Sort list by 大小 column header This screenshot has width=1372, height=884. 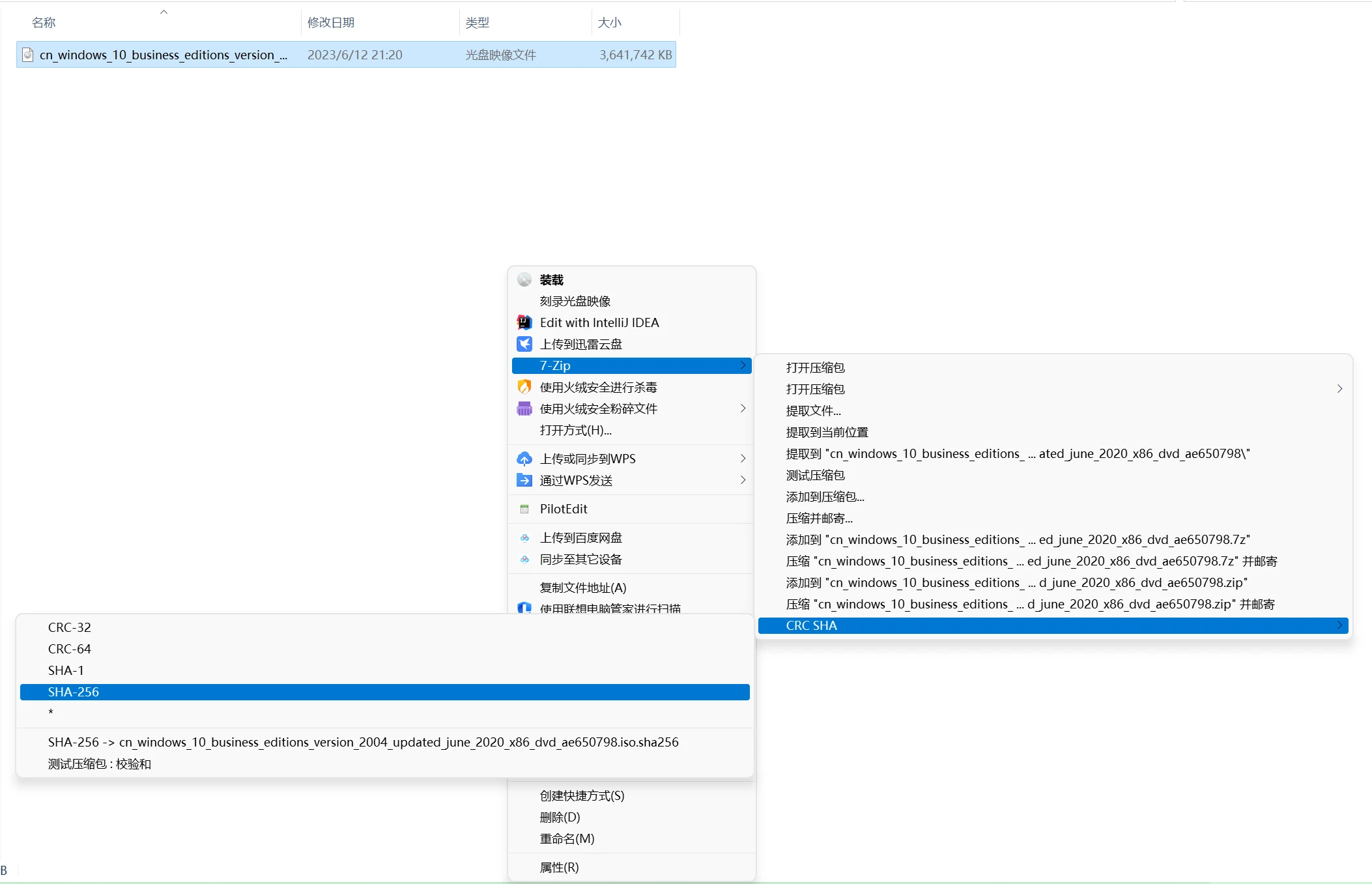(x=610, y=22)
